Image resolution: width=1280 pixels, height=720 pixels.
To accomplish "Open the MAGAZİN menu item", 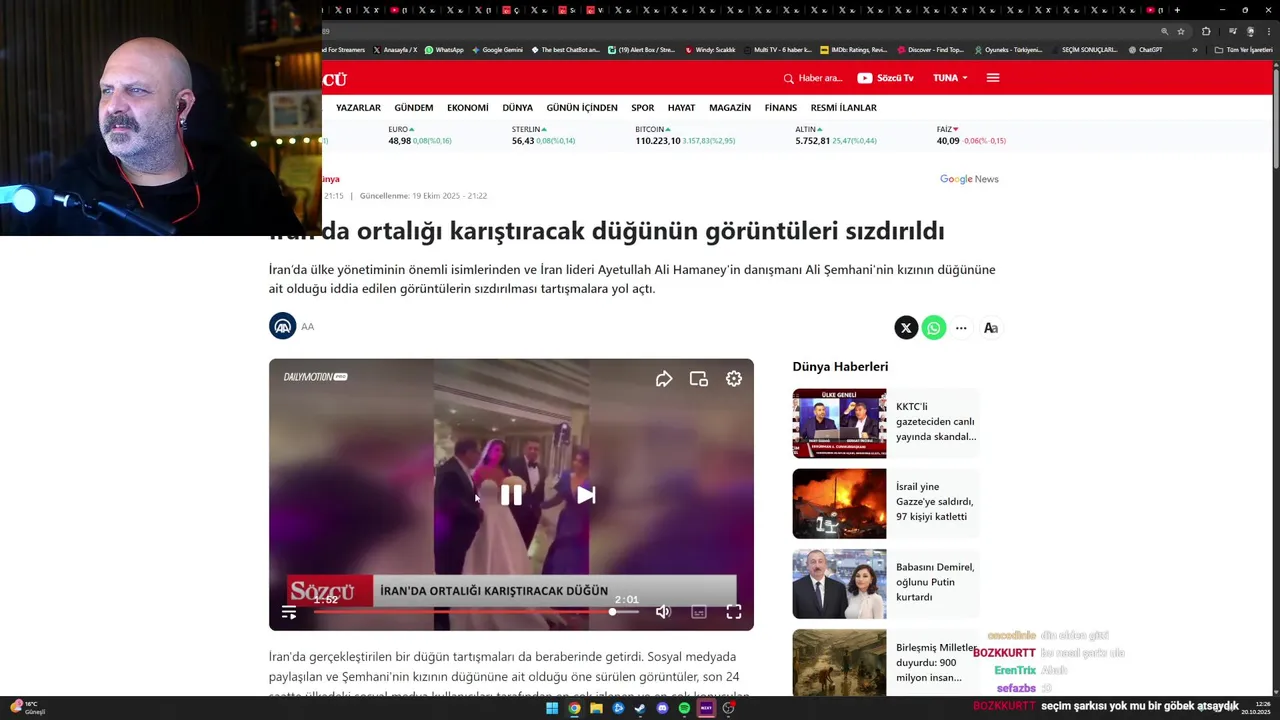I will pyautogui.click(x=730, y=107).
